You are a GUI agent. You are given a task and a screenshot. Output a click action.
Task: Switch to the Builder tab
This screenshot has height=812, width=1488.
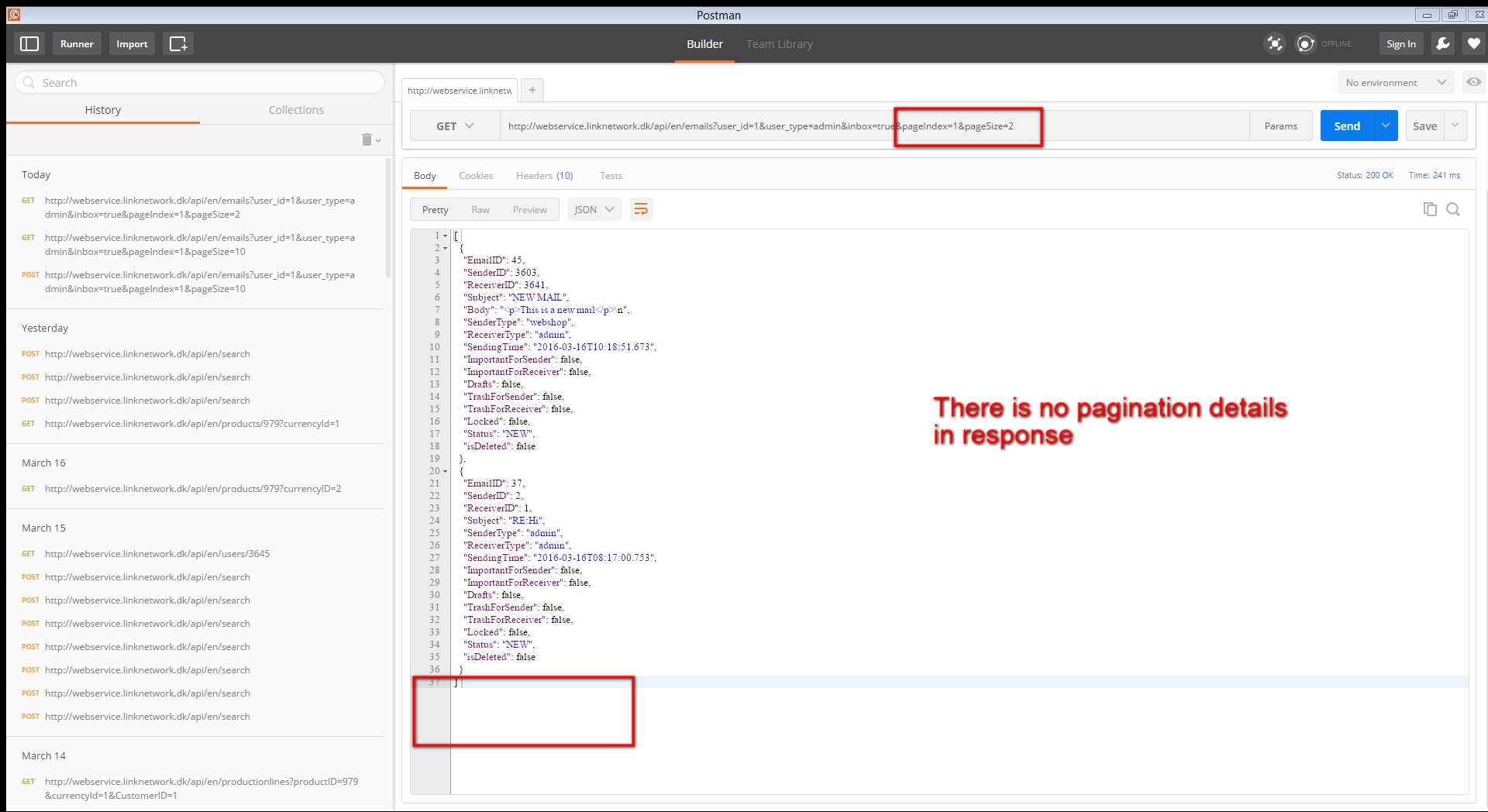click(x=704, y=44)
